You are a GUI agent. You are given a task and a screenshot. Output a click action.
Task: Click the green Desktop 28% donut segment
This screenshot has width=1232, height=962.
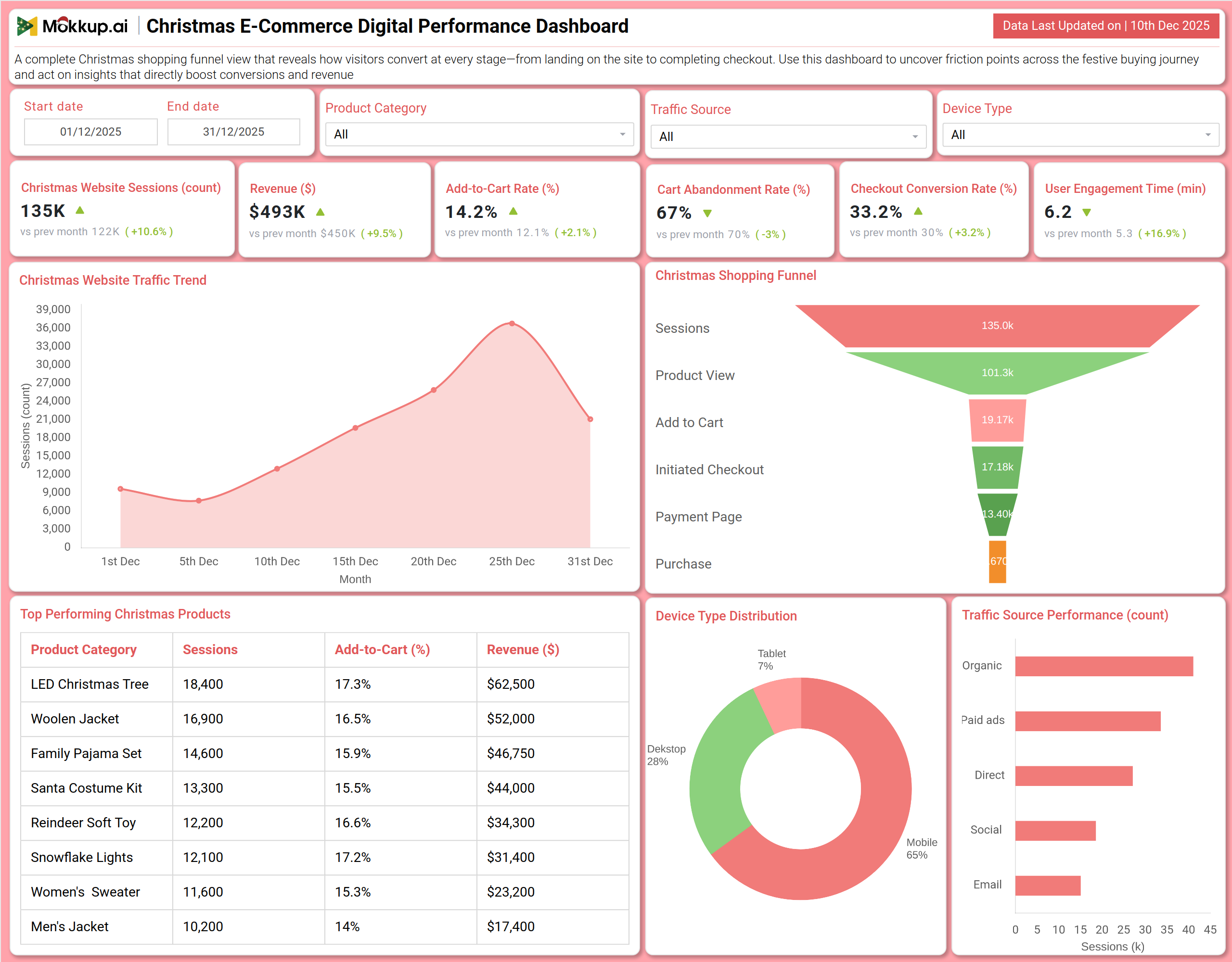tap(718, 778)
